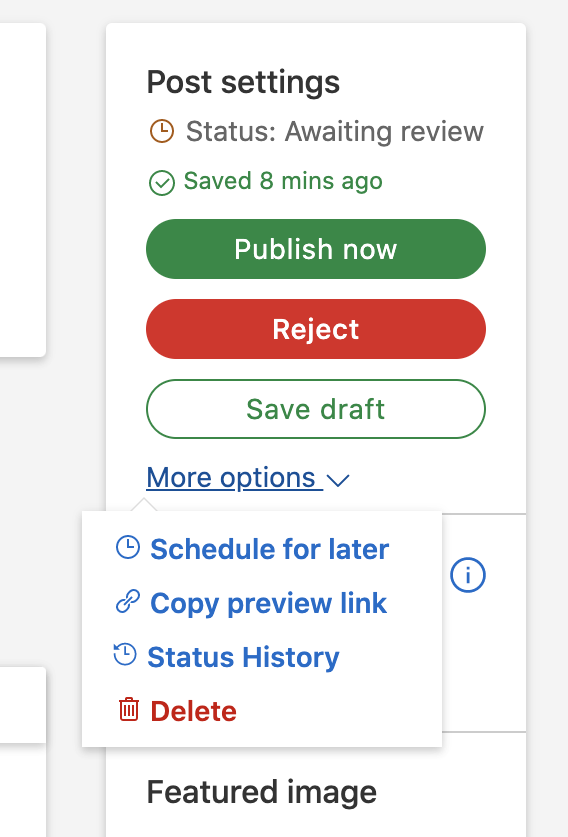Click the green Publish now button
Image resolution: width=568 pixels, height=837 pixels.
click(316, 249)
